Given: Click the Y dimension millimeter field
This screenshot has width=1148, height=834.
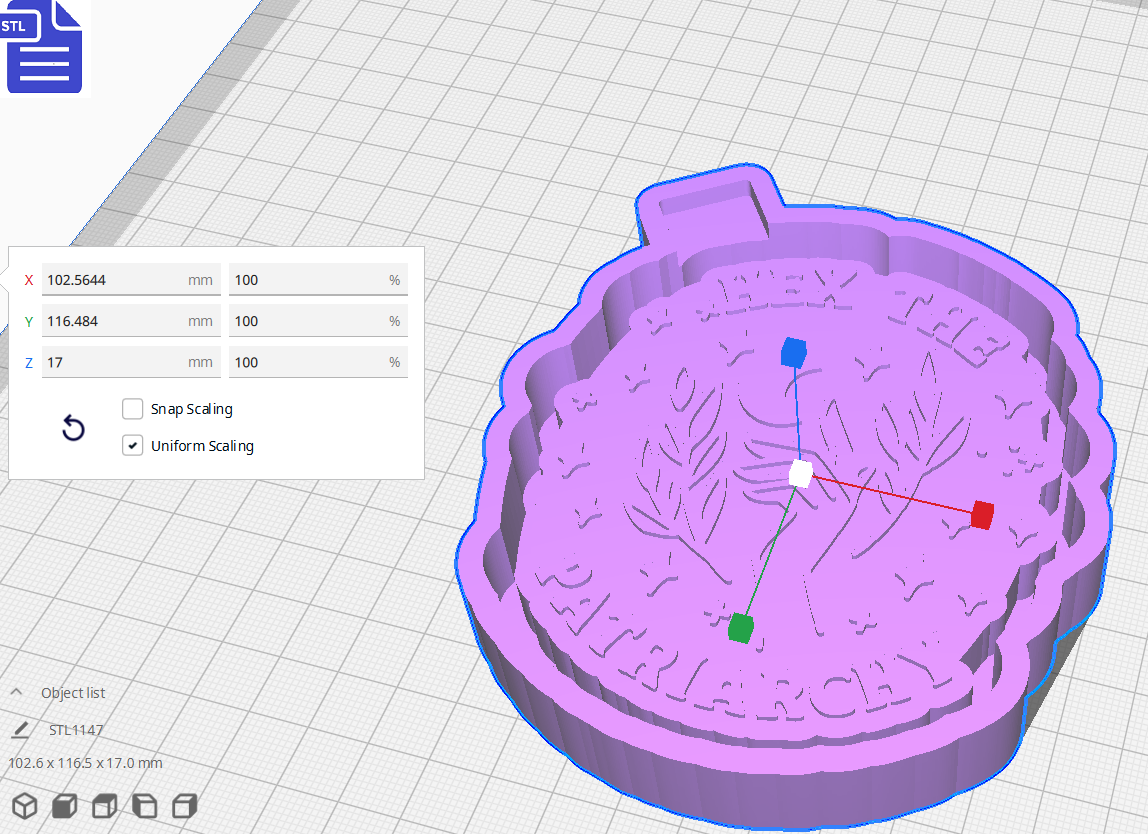Looking at the screenshot, I should pos(130,321).
